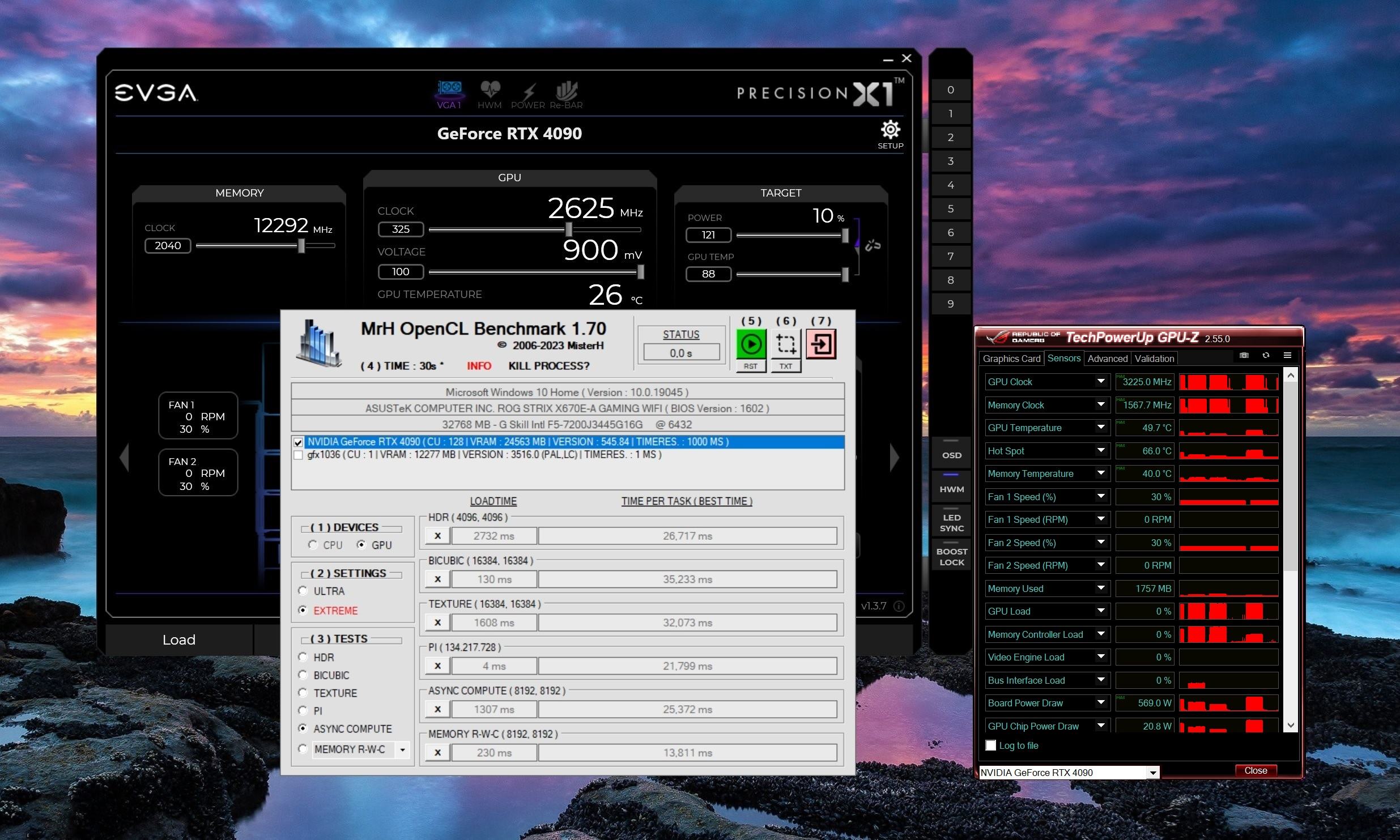The image size is (1400, 840).
Task: Click the X button next to MEMORY R-W-C loadtime
Action: (x=437, y=752)
